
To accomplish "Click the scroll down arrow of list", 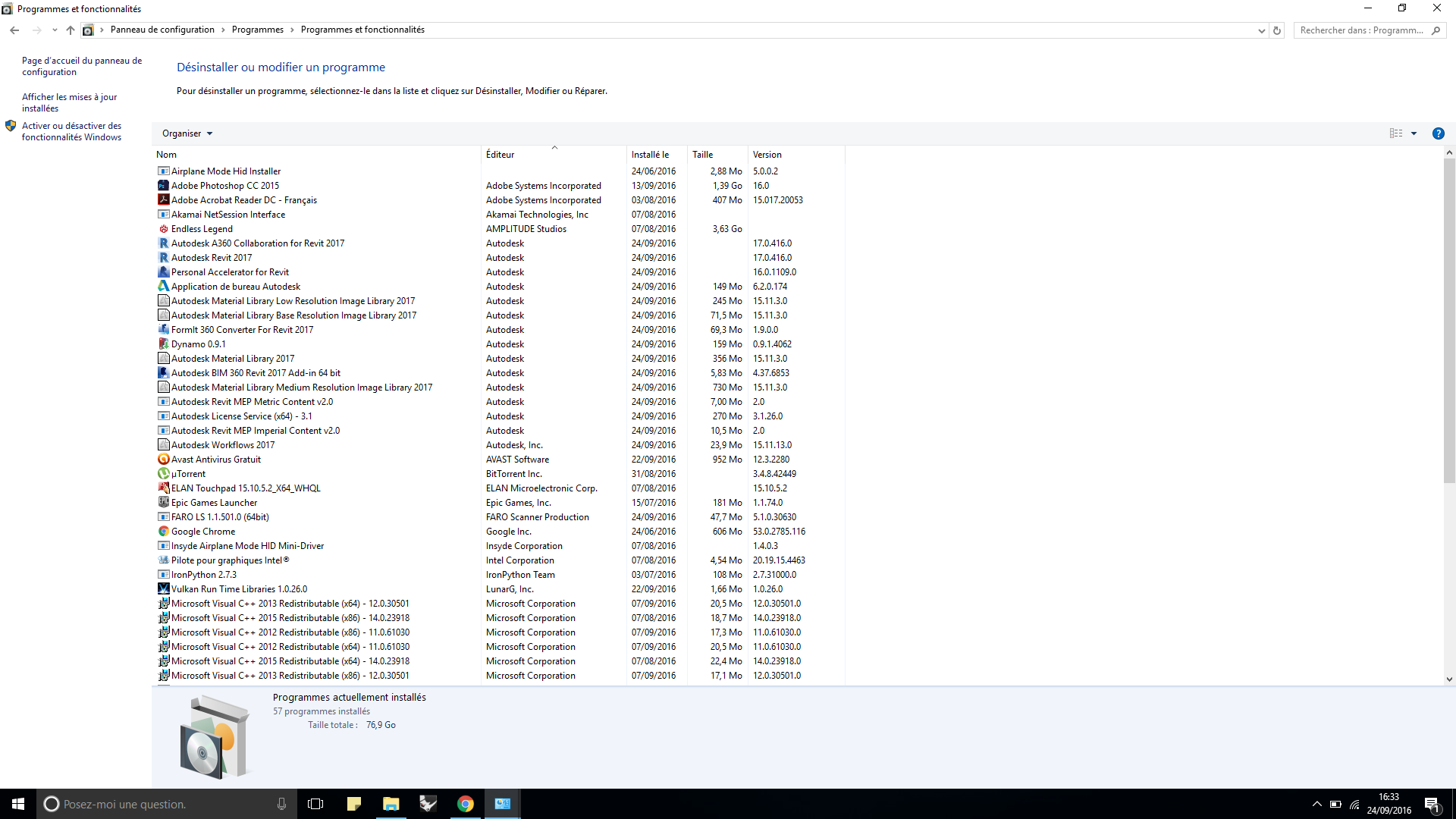I will 1449,679.
